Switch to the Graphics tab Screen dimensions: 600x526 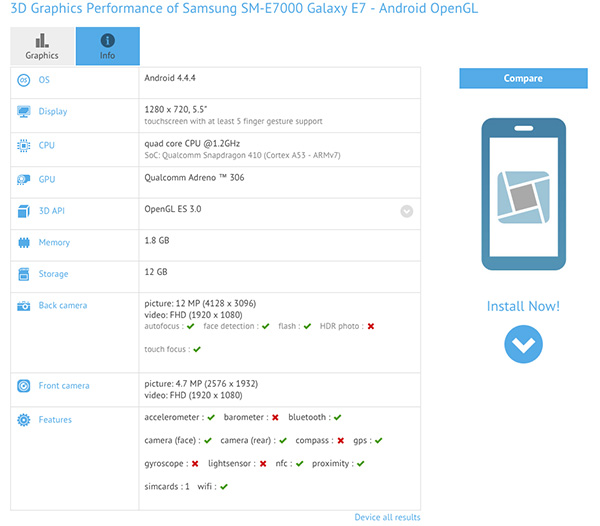[x=42, y=46]
